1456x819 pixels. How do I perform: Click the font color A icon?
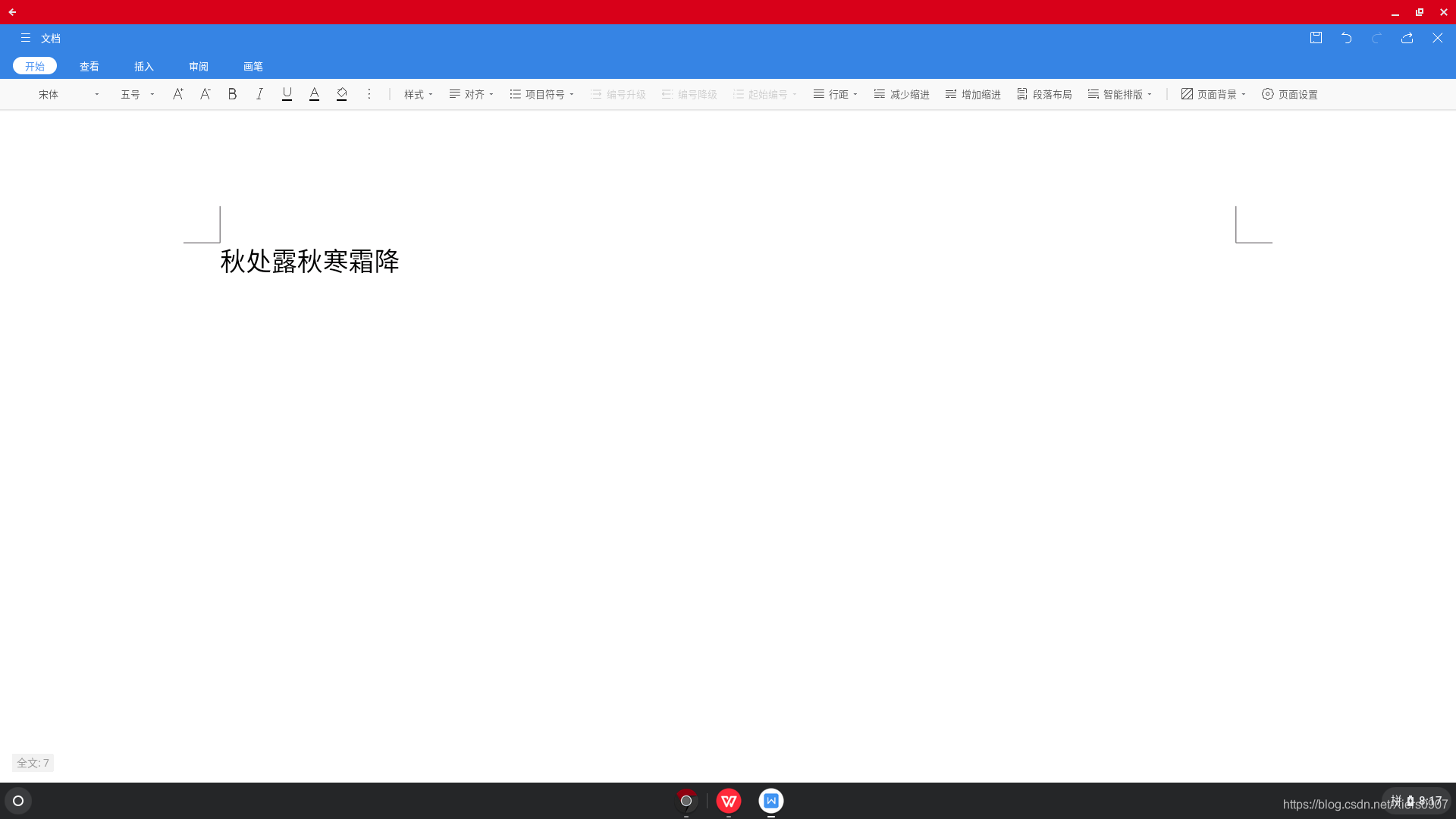(314, 94)
